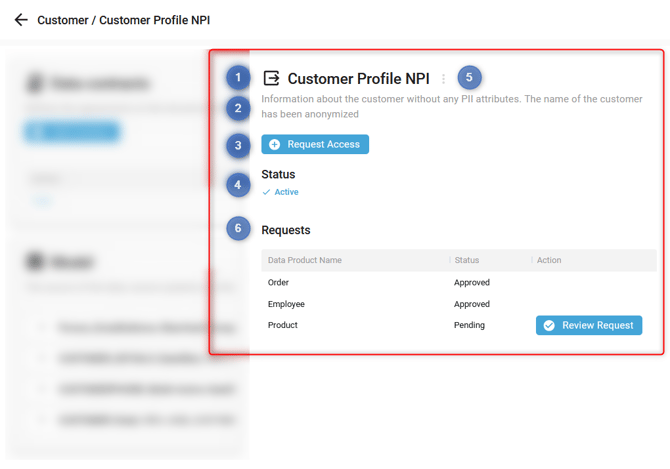Select the Product request row
The width and height of the screenshot is (670, 469).
pos(459,325)
